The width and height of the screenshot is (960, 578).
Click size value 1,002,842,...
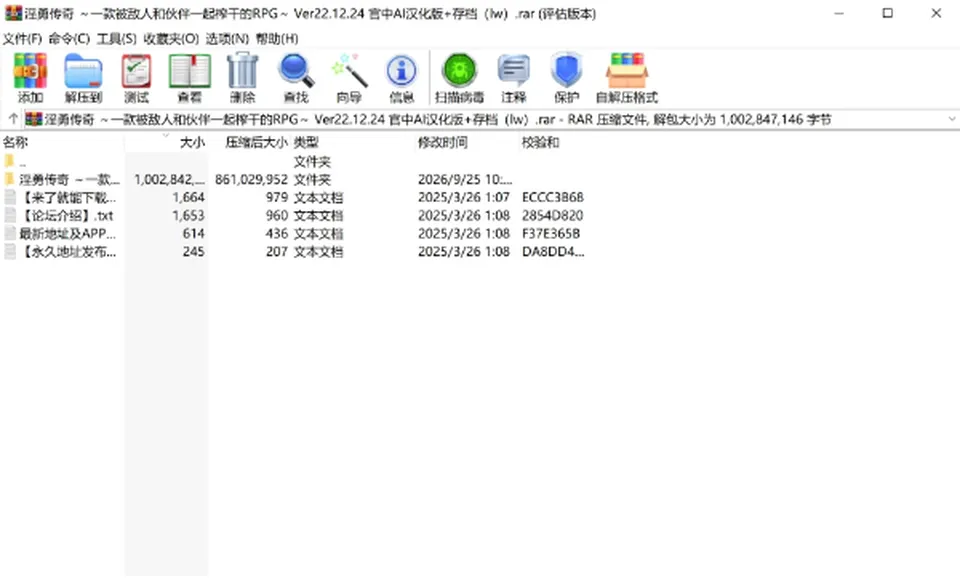pos(170,179)
